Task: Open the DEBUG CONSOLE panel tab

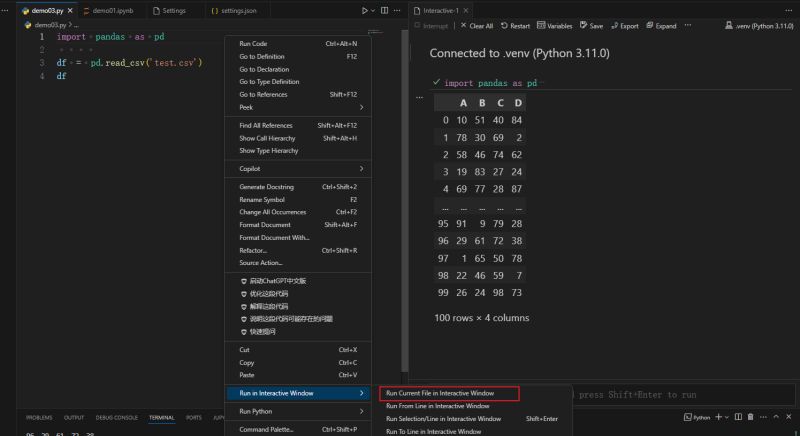Action: coord(116,418)
